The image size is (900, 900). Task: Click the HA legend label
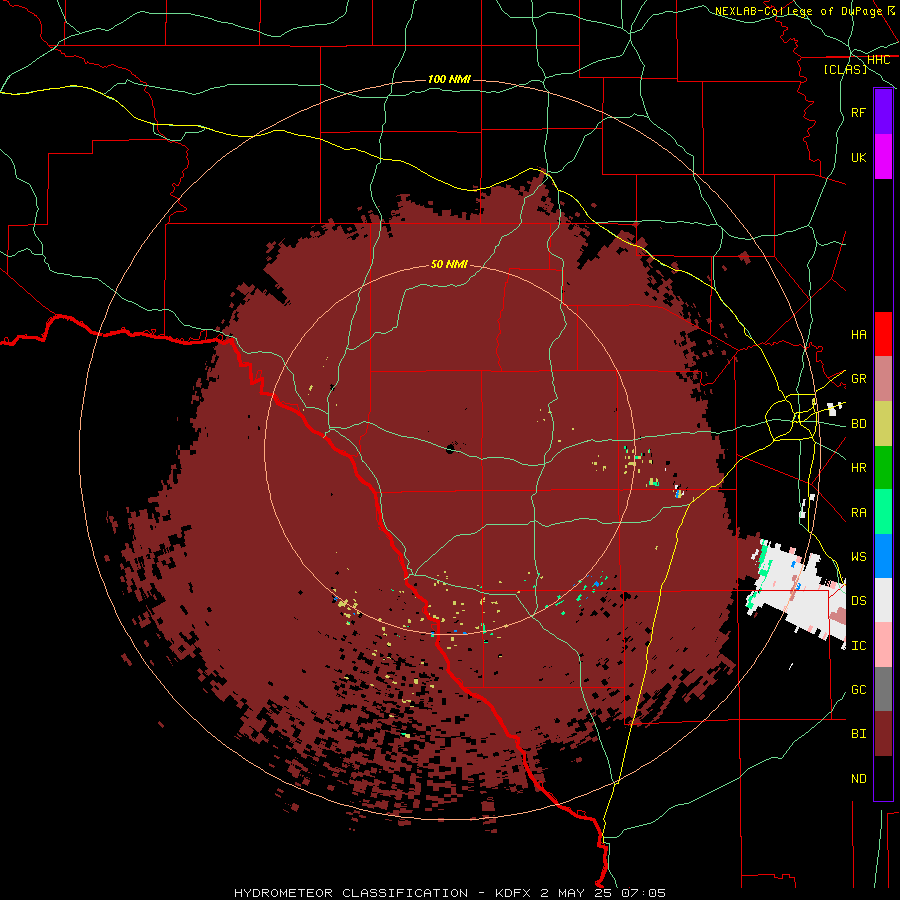859,334
